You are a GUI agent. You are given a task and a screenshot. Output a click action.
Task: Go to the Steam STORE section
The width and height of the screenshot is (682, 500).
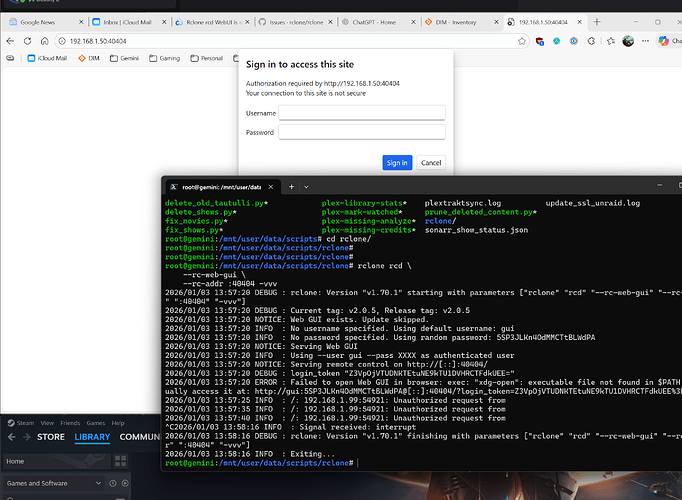point(51,437)
